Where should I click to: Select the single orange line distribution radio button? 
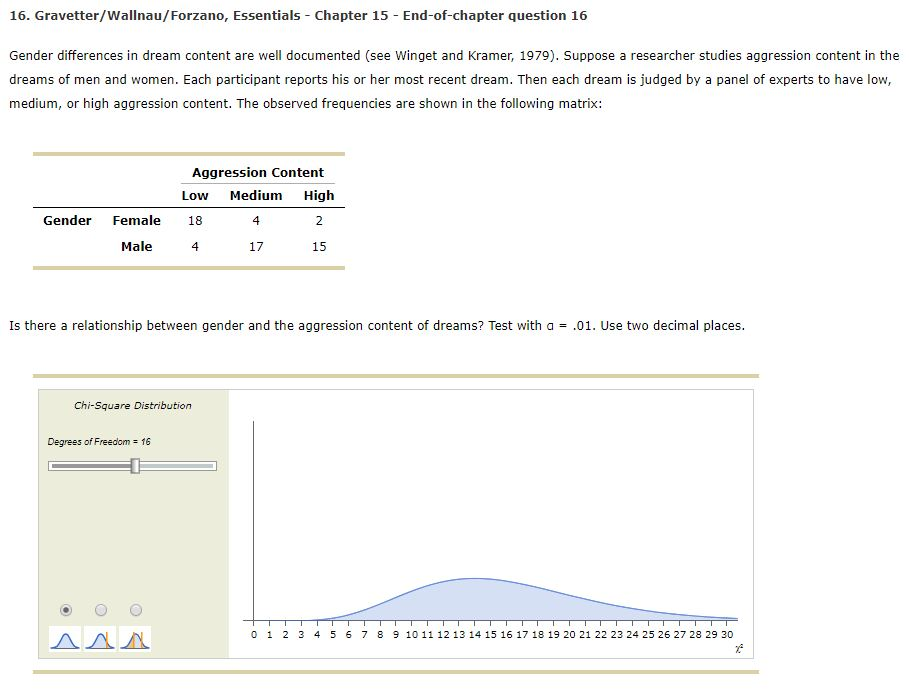(101, 610)
